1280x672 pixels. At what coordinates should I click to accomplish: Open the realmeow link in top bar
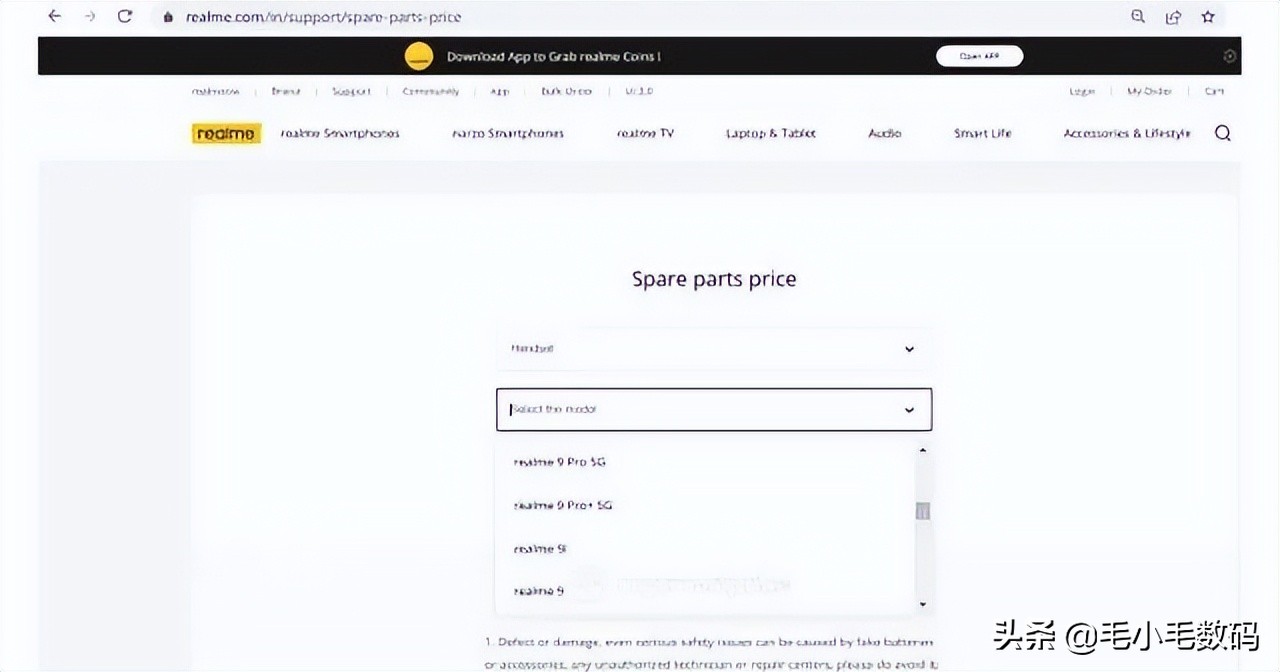[x=216, y=91]
